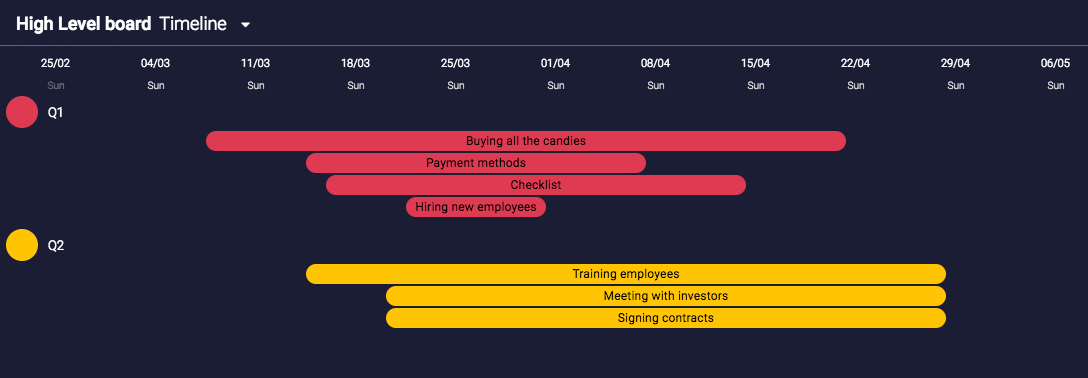Click the 11/03 date header
The image size is (1088, 378).
click(x=255, y=63)
